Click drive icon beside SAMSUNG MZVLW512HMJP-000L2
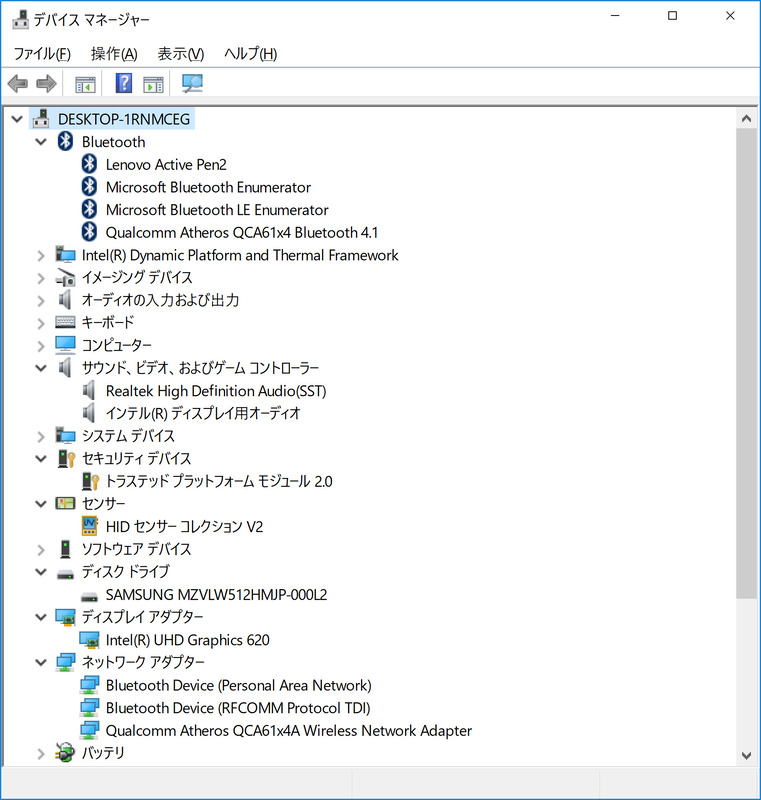The width and height of the screenshot is (761, 800). (89, 596)
